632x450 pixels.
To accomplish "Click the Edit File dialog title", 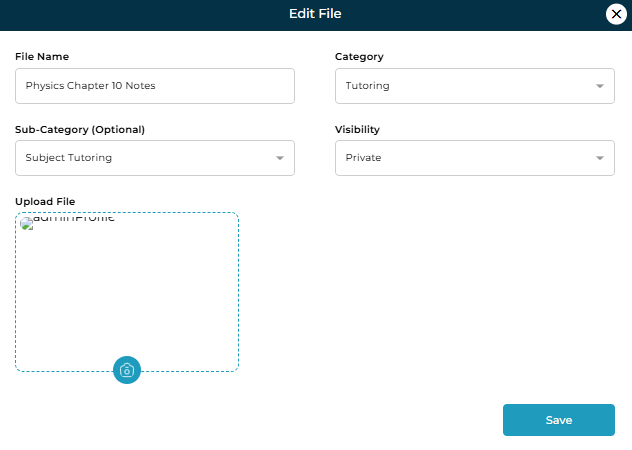I will point(316,14).
